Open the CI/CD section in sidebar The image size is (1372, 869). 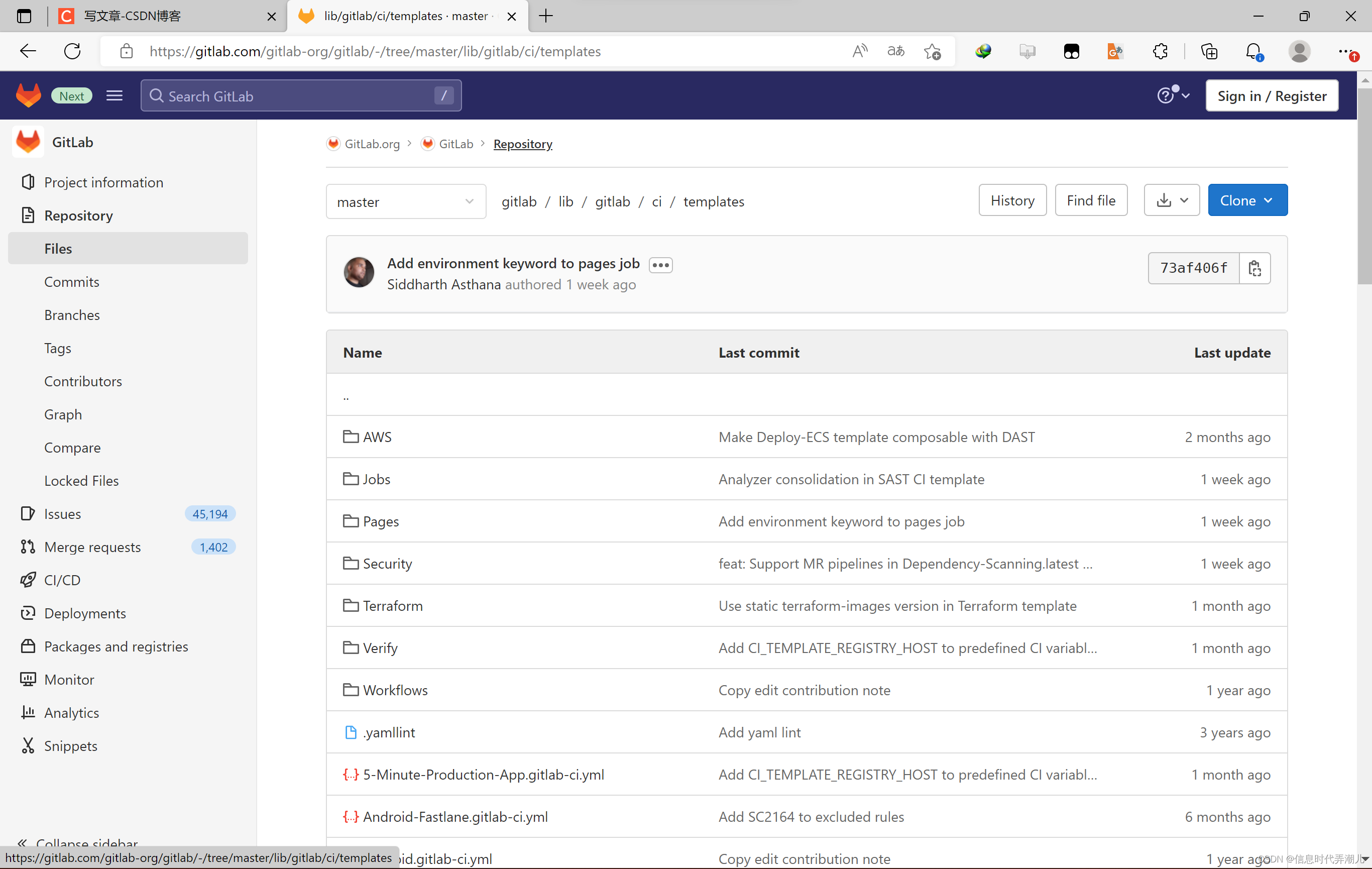(x=63, y=580)
